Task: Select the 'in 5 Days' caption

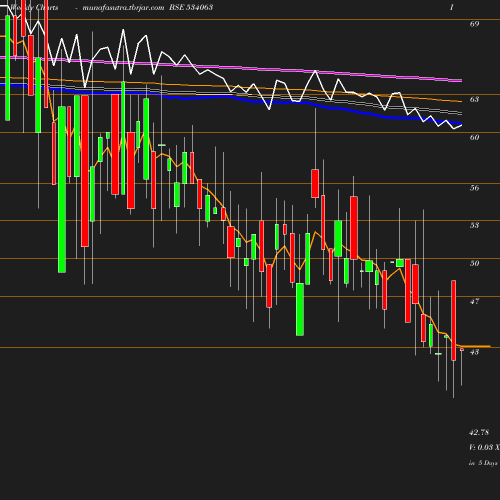Action: pos(483,463)
